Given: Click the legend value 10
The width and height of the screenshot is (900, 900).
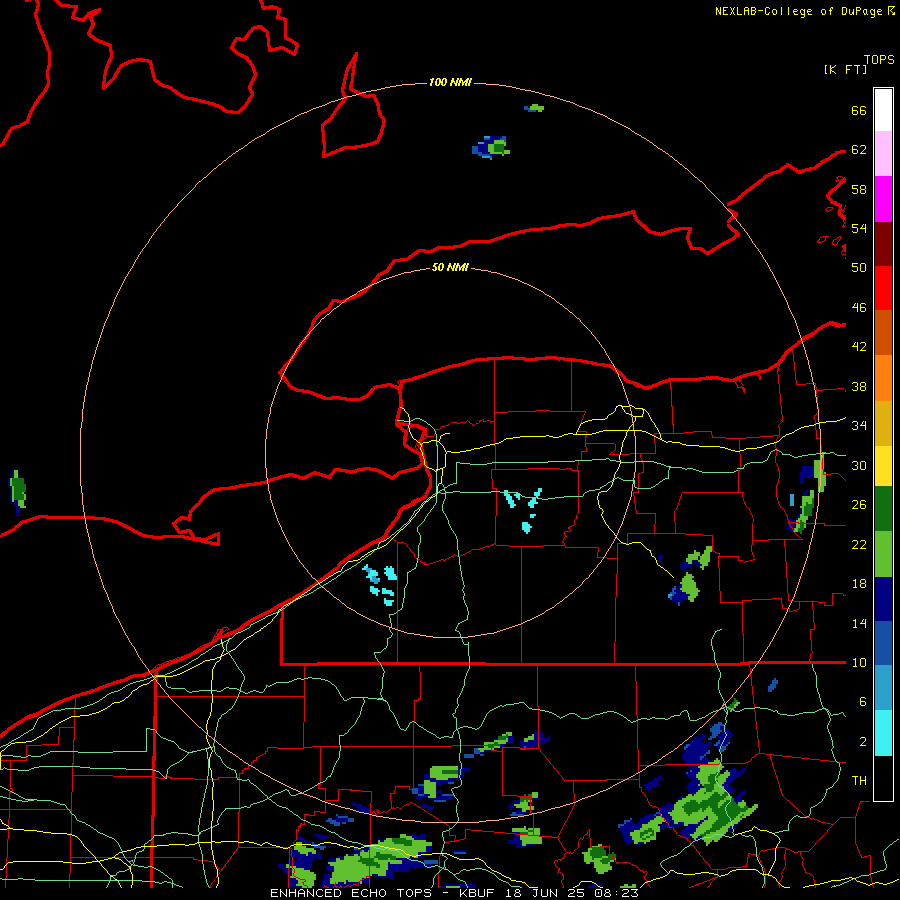Looking at the screenshot, I should click(859, 662).
